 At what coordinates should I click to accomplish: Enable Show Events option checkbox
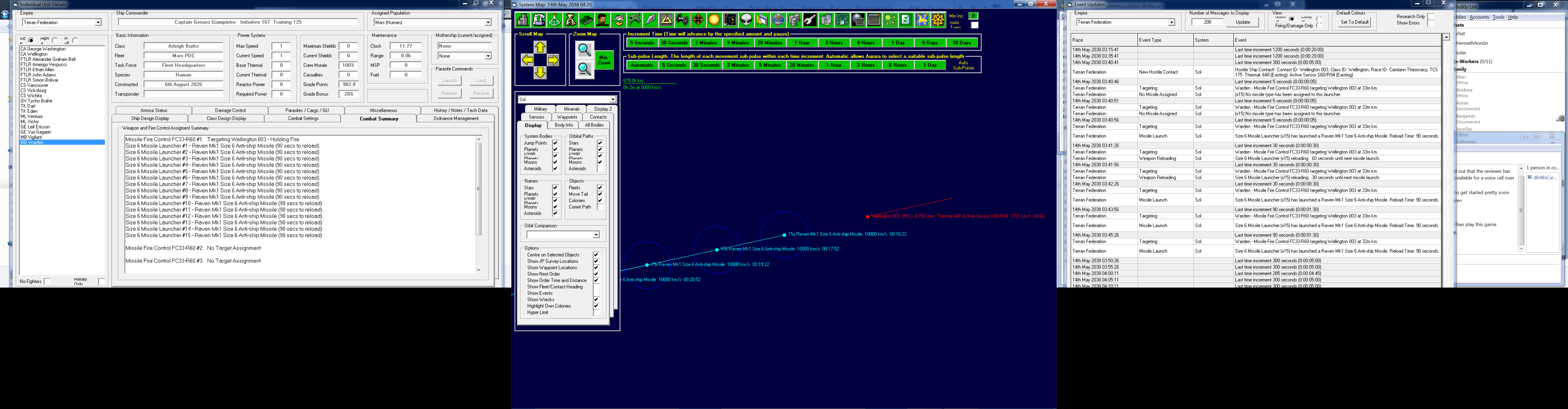pos(597,293)
